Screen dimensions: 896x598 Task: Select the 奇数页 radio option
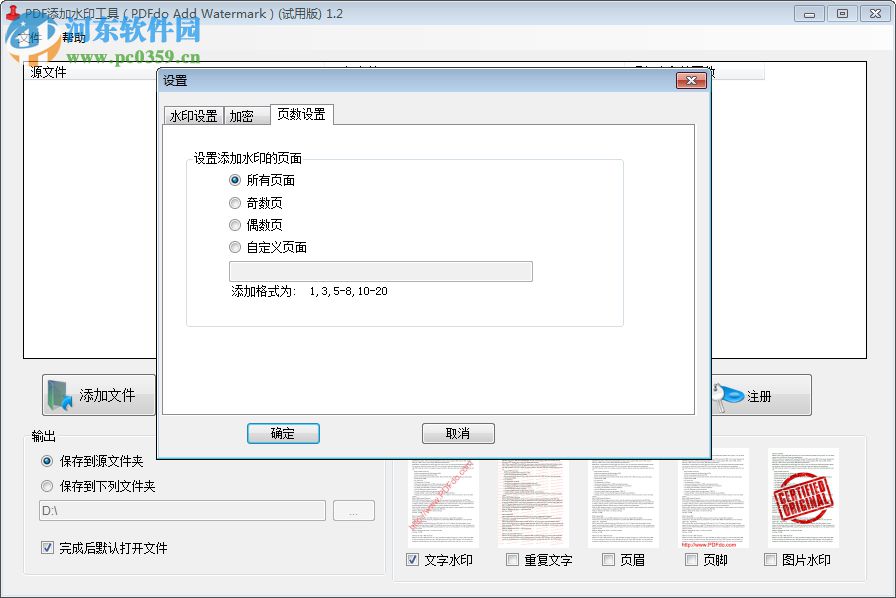(233, 202)
